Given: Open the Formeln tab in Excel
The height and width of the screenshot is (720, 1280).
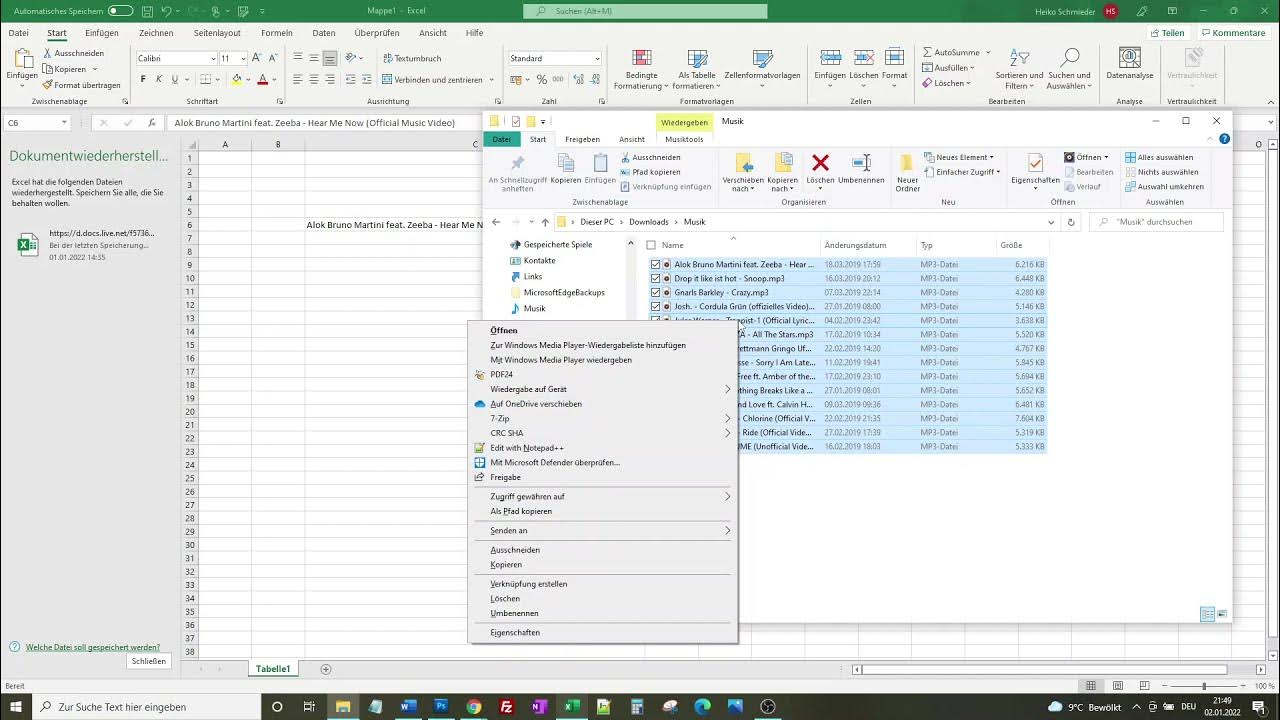Looking at the screenshot, I should (277, 33).
